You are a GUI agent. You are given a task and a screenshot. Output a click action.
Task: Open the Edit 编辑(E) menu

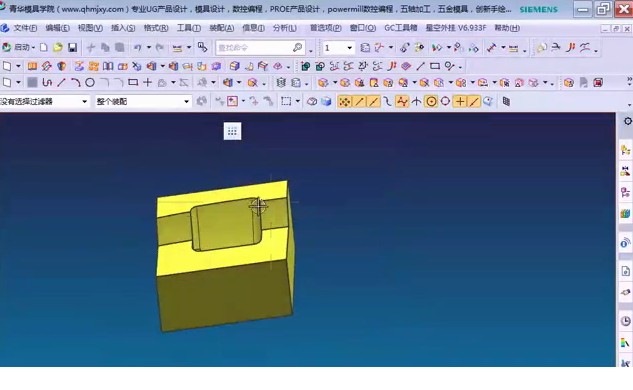tap(57, 28)
